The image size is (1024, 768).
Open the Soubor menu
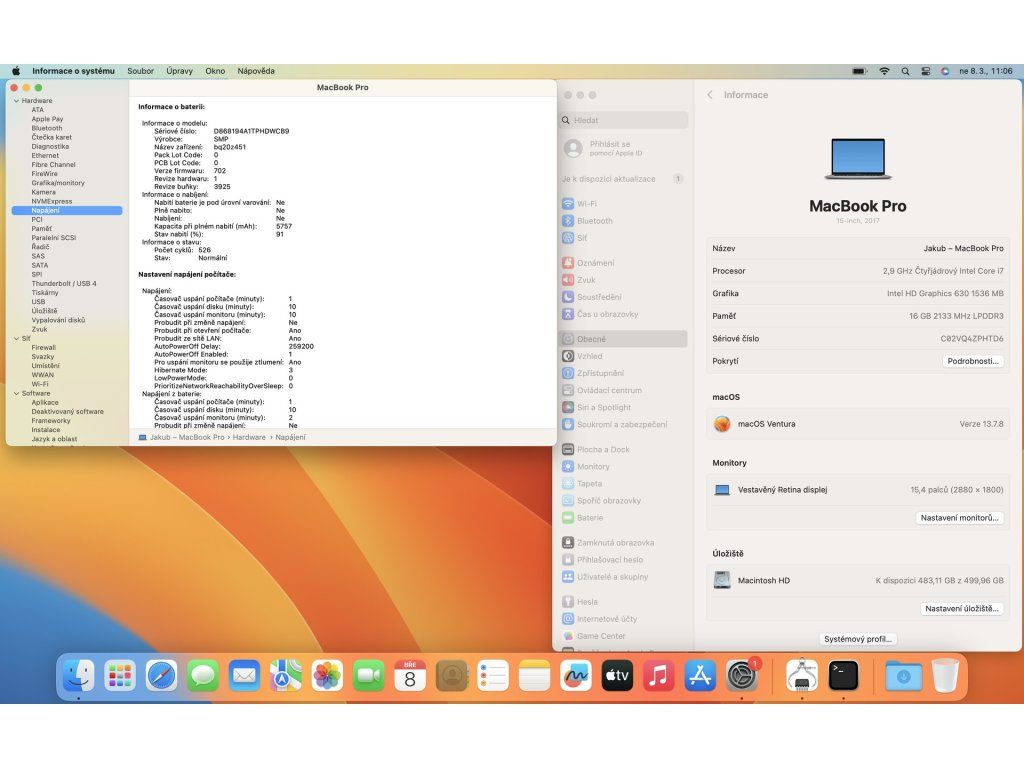140,71
